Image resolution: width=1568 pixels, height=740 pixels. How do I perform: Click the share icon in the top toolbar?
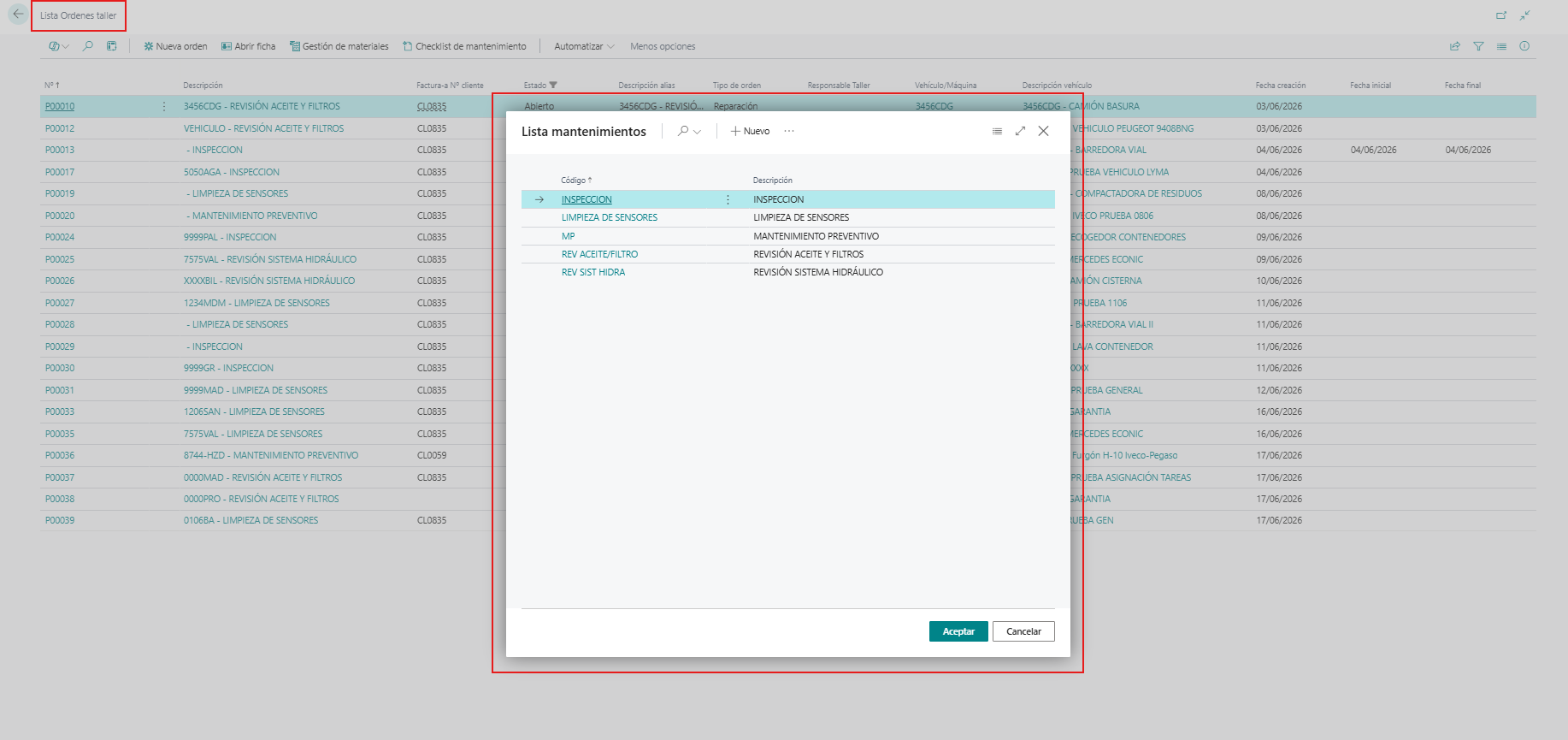point(1454,46)
